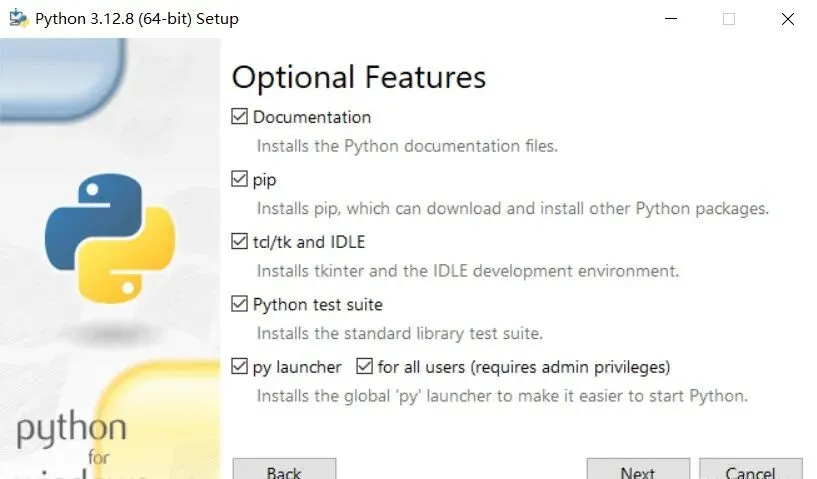Toggle the pip checkbox
817x479 pixels.
pyautogui.click(x=239, y=180)
